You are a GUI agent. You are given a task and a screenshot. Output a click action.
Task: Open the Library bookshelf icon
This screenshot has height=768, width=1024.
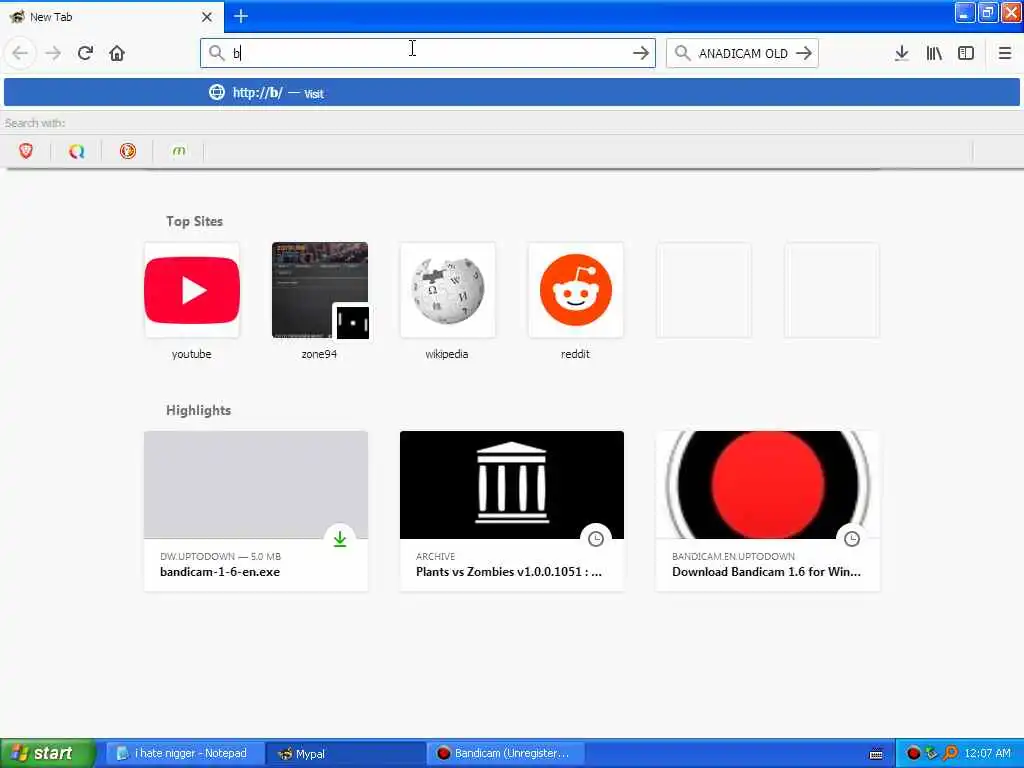(x=934, y=53)
